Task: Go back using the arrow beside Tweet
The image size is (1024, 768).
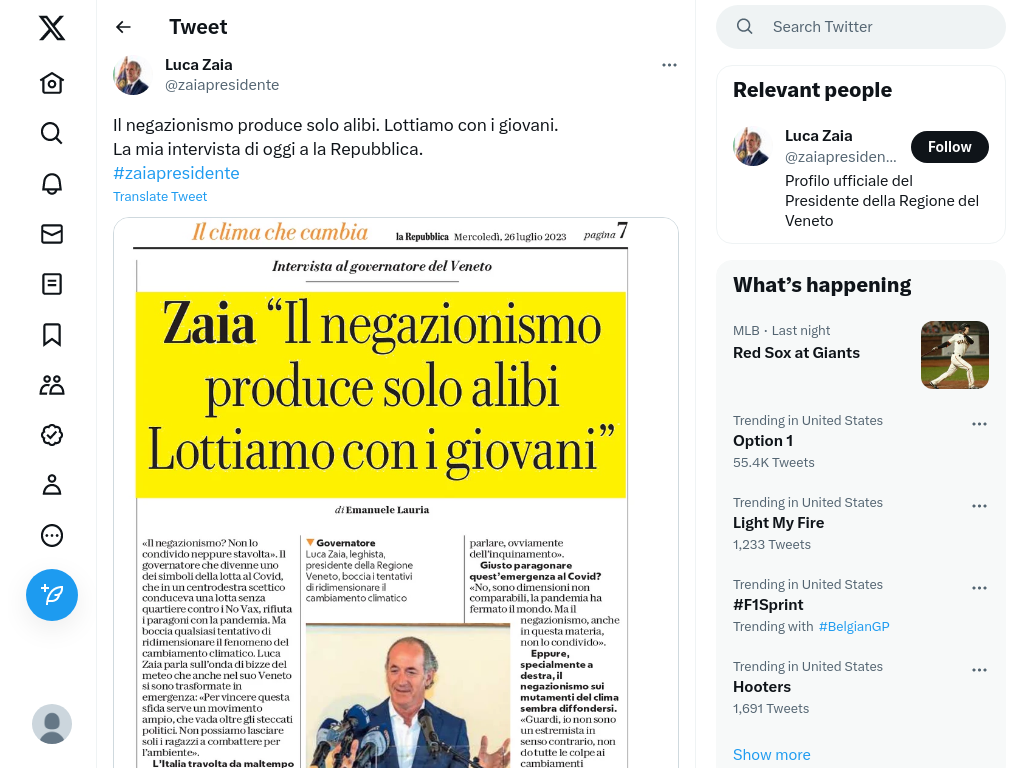Action: (123, 27)
